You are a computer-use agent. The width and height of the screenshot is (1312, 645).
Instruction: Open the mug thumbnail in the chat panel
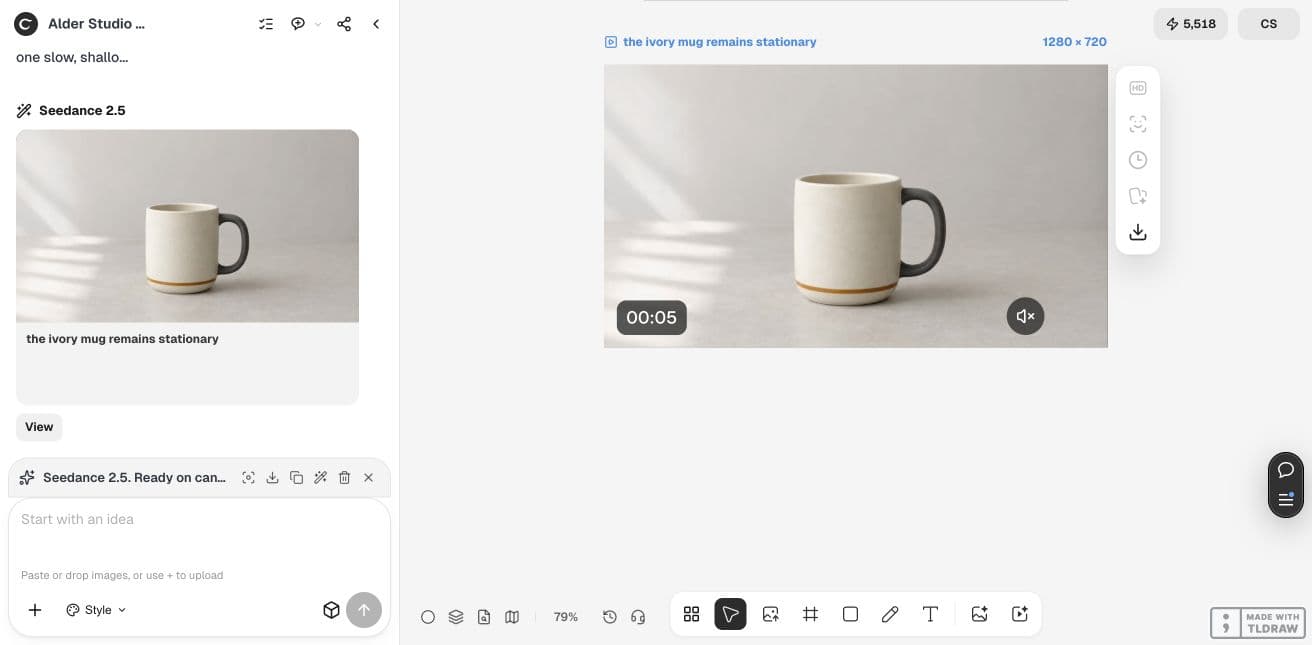click(187, 226)
